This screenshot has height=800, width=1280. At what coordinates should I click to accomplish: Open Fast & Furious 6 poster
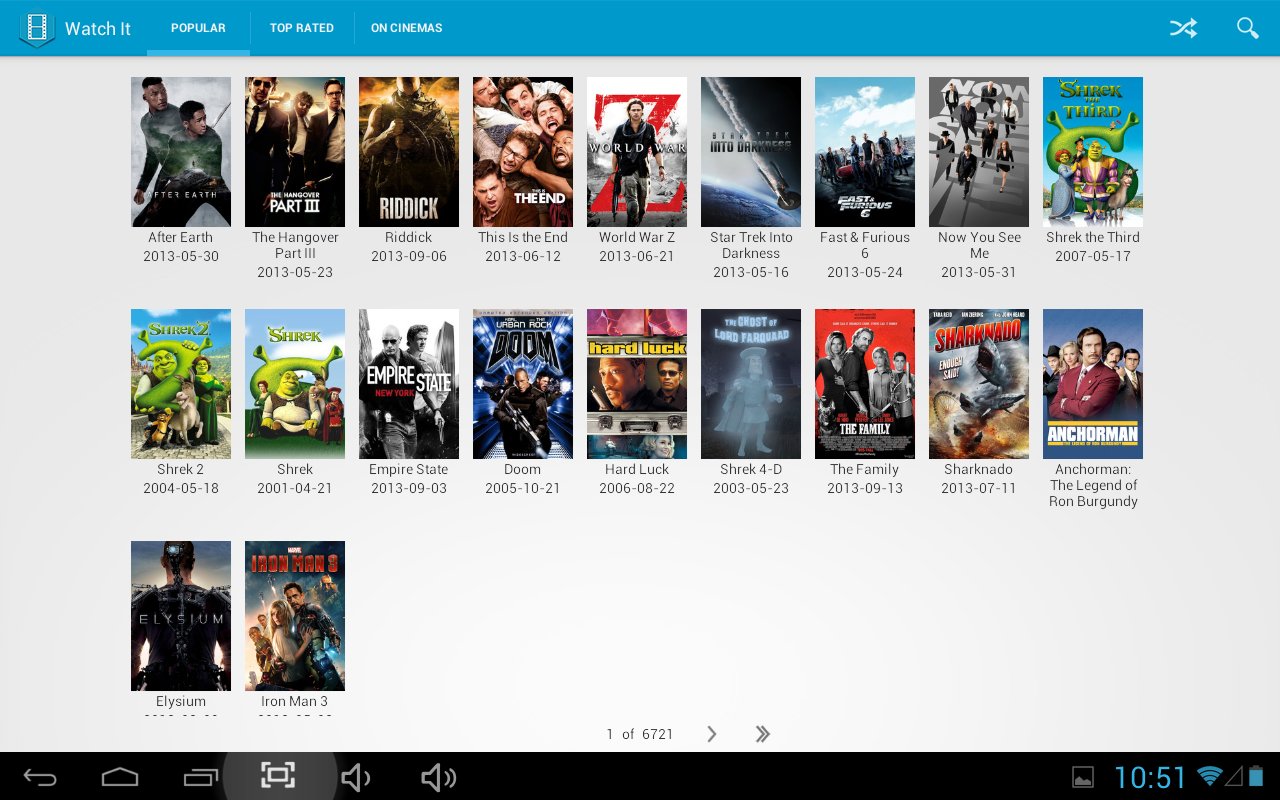click(865, 152)
